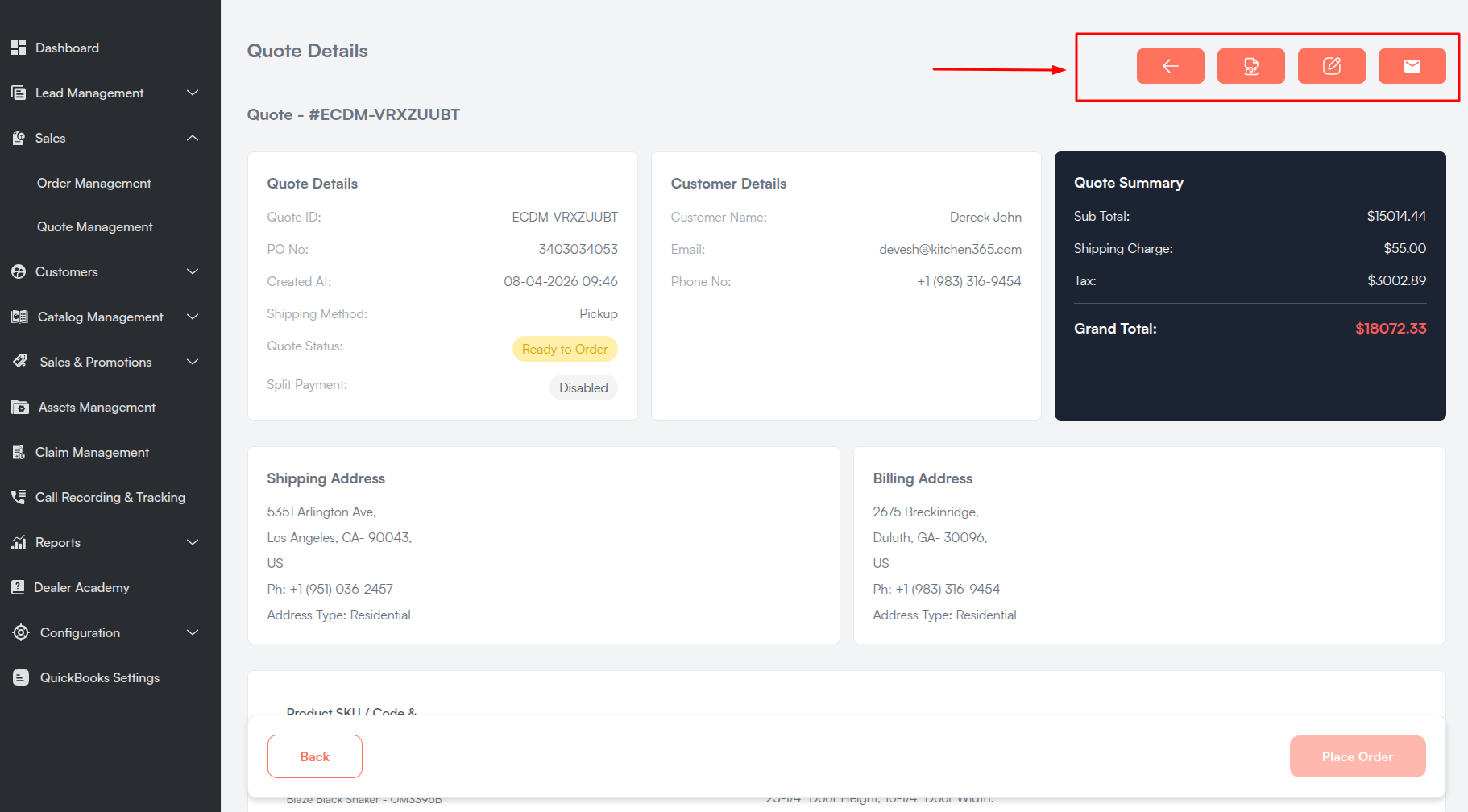Click the Disabled split payment badge

pyautogui.click(x=583, y=387)
